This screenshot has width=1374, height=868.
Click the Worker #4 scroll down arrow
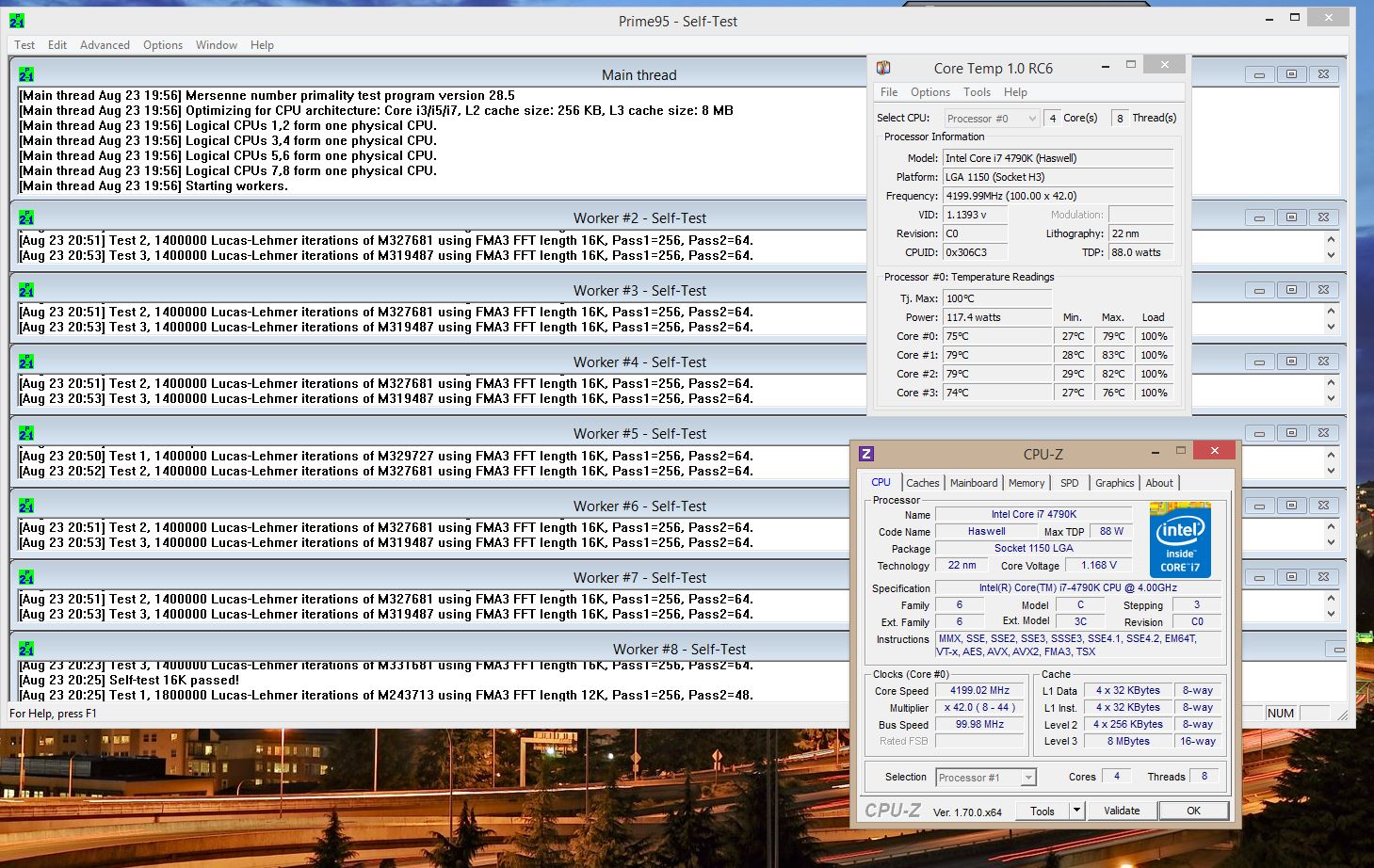1331,398
